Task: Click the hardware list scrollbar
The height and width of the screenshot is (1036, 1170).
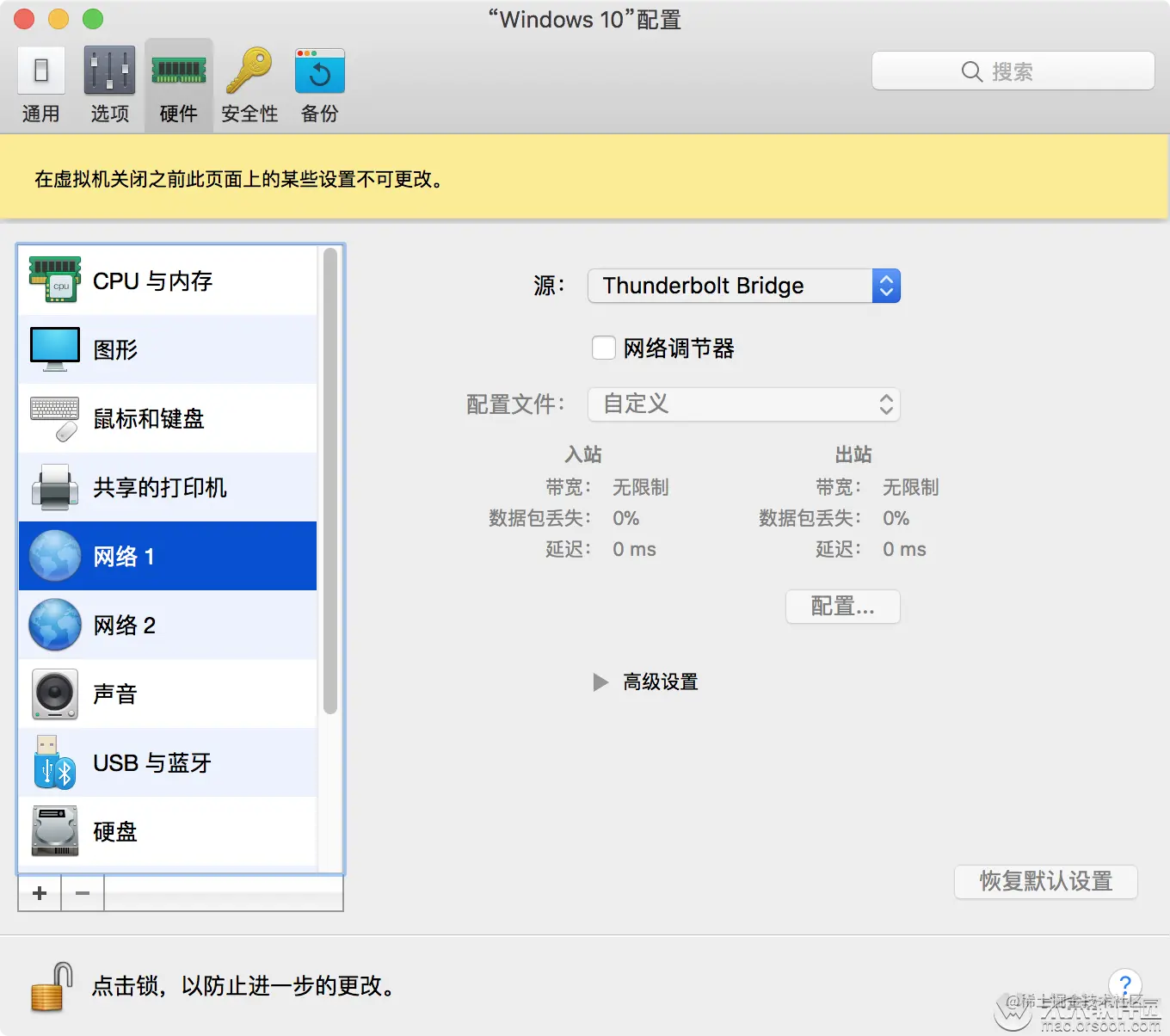Action: [x=329, y=482]
